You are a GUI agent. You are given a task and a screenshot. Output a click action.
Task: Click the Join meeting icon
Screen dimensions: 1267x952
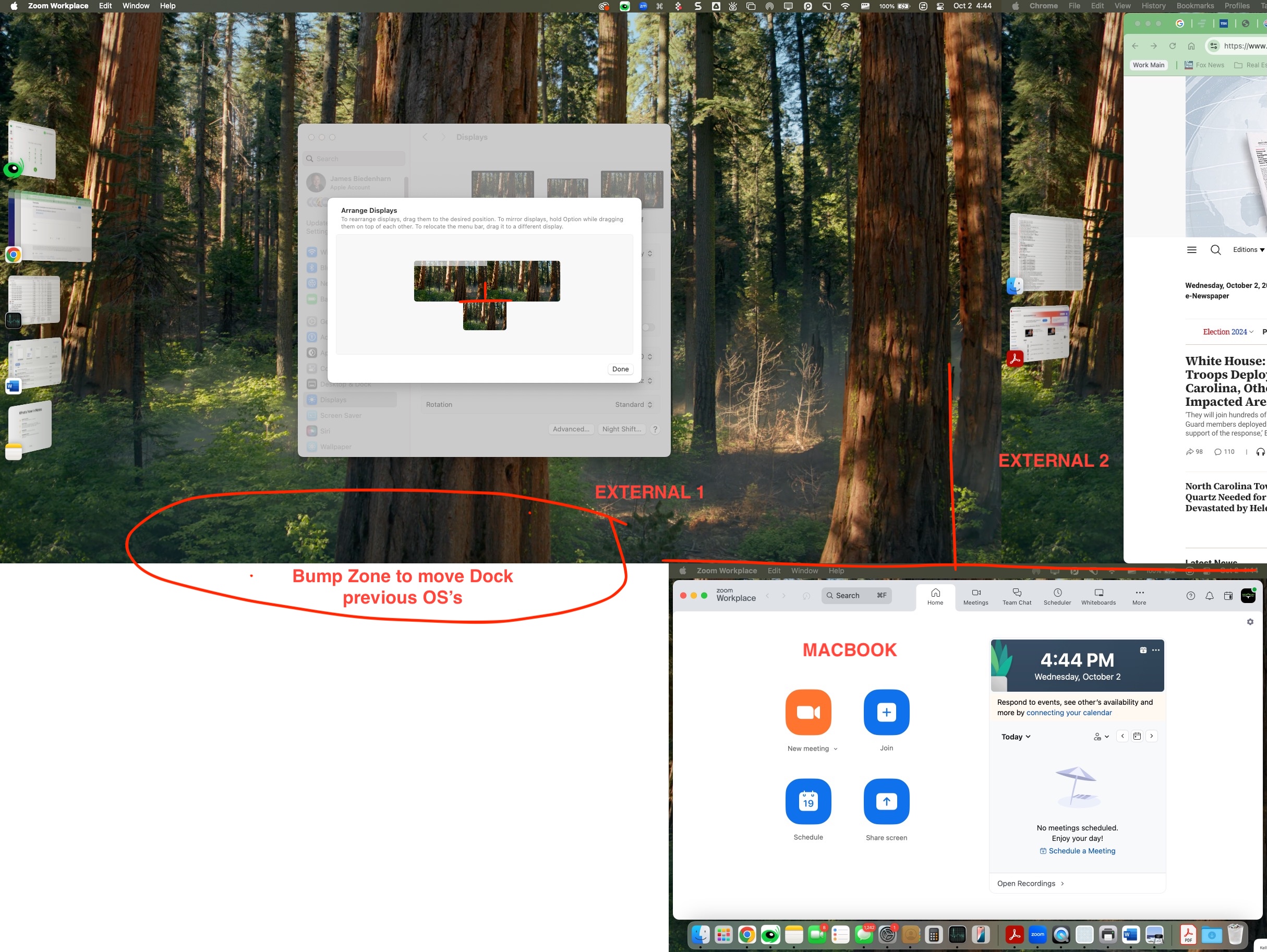(x=886, y=712)
